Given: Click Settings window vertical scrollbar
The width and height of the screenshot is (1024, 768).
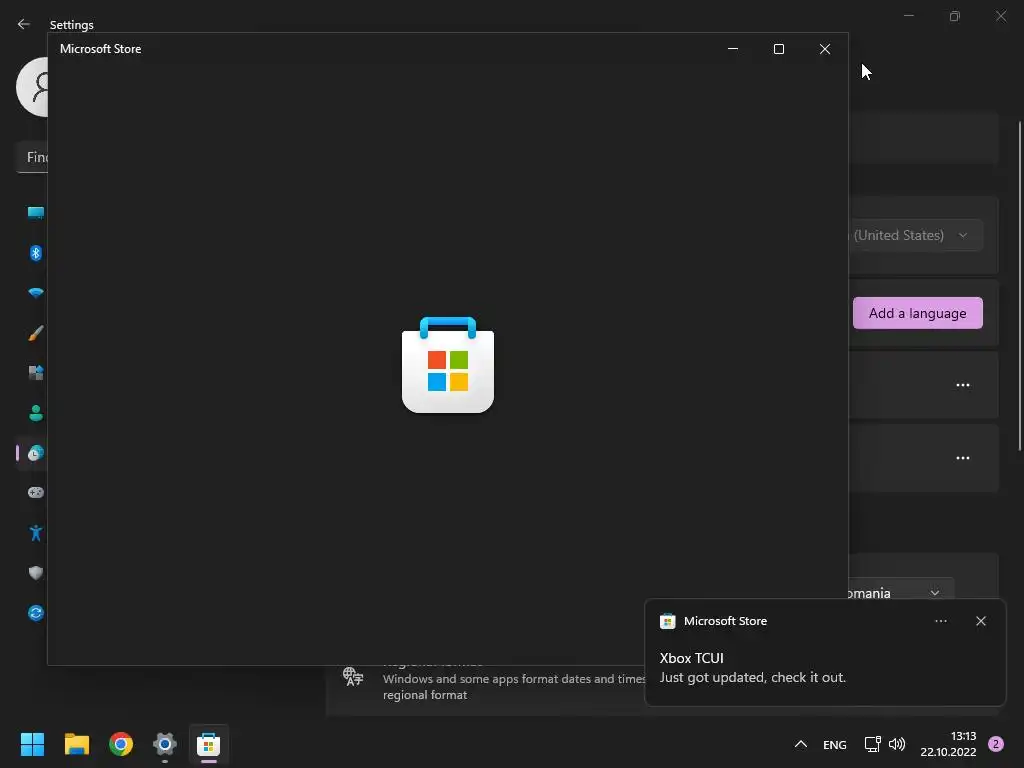Looking at the screenshot, I should click(1020, 286).
